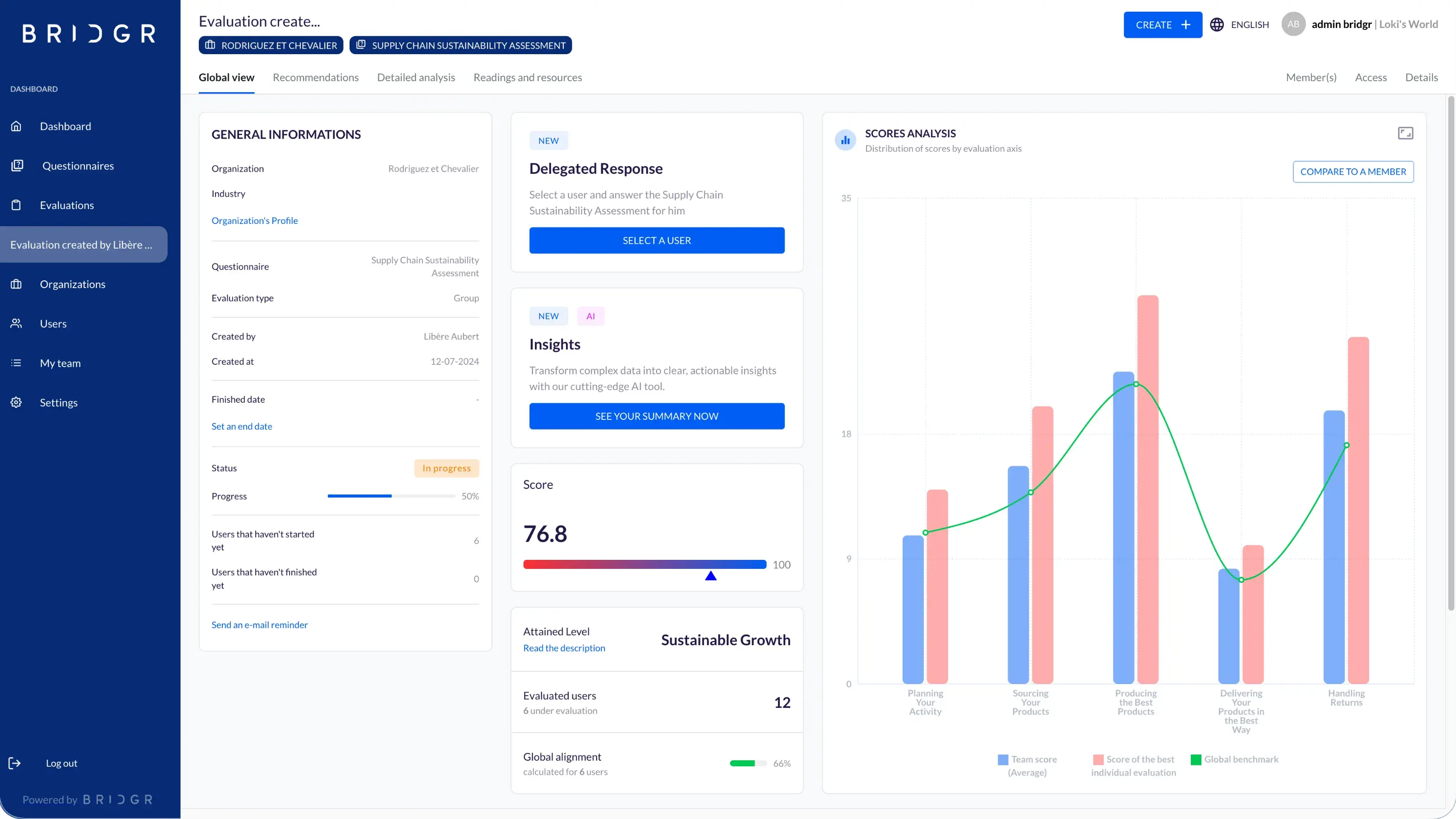Click the My team list icon
Screen dimensions: 1456x819
[x=16, y=363]
